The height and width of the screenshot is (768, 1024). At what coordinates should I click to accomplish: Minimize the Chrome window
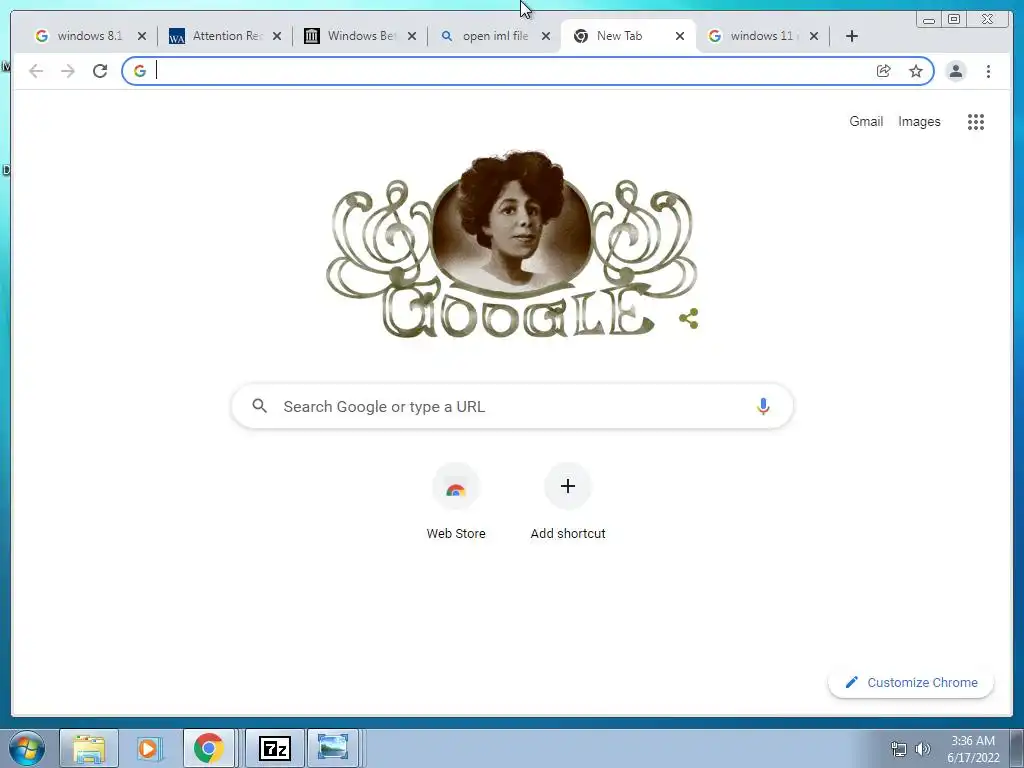click(929, 20)
